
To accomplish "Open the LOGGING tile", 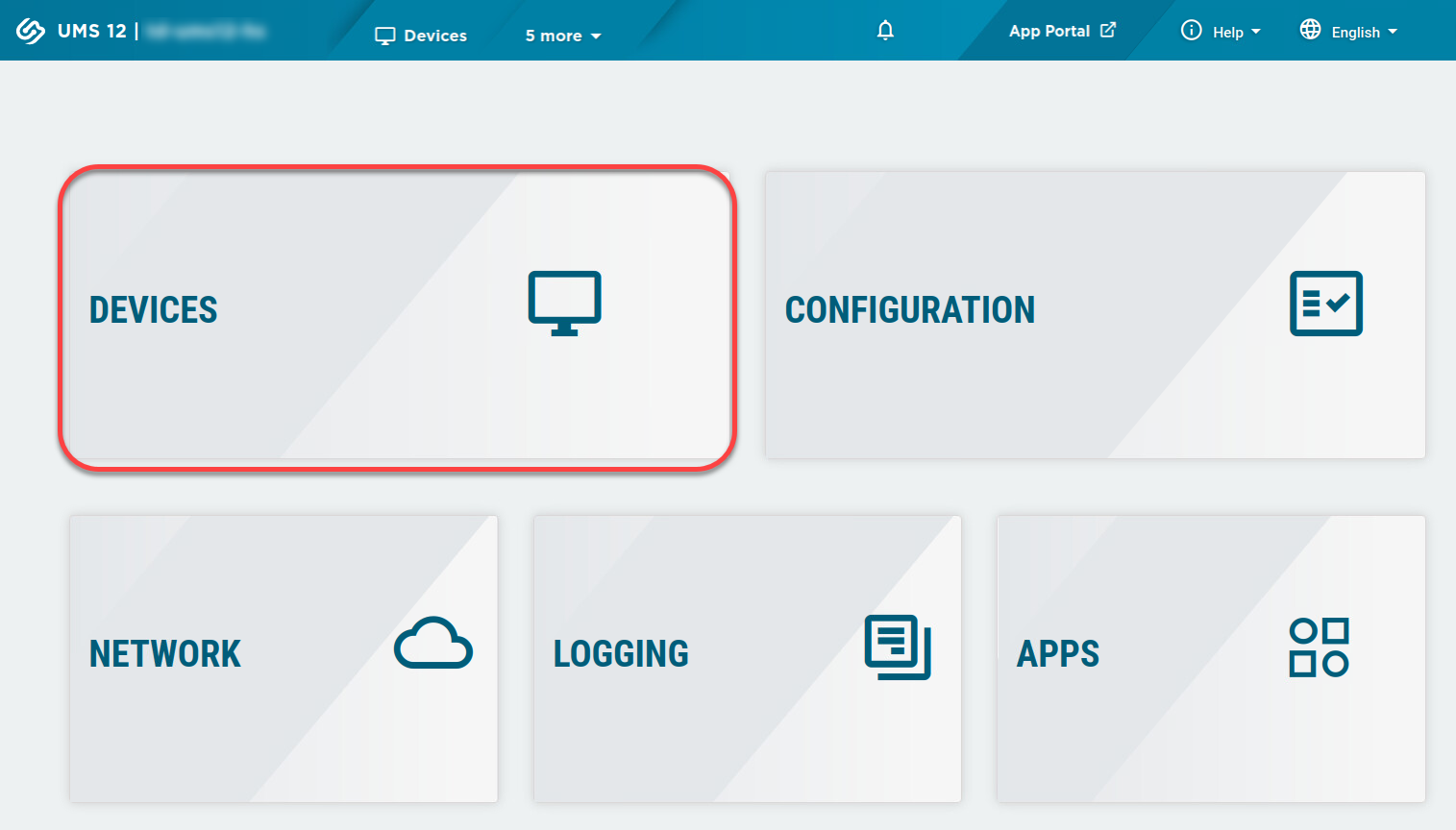I will coord(621,654).
